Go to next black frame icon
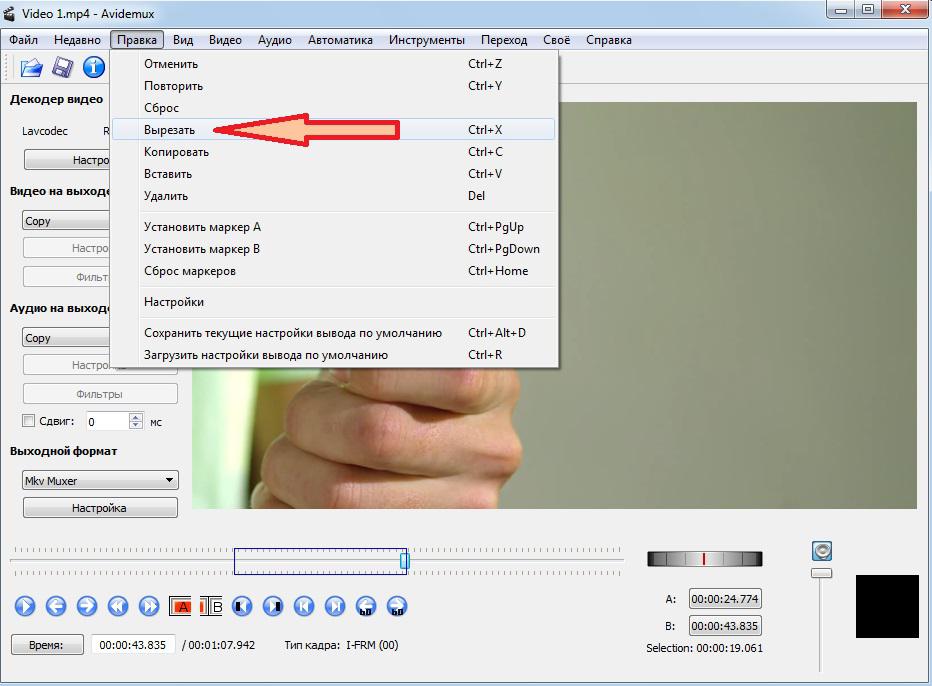Viewport: 932px width, 686px height. coord(273,606)
